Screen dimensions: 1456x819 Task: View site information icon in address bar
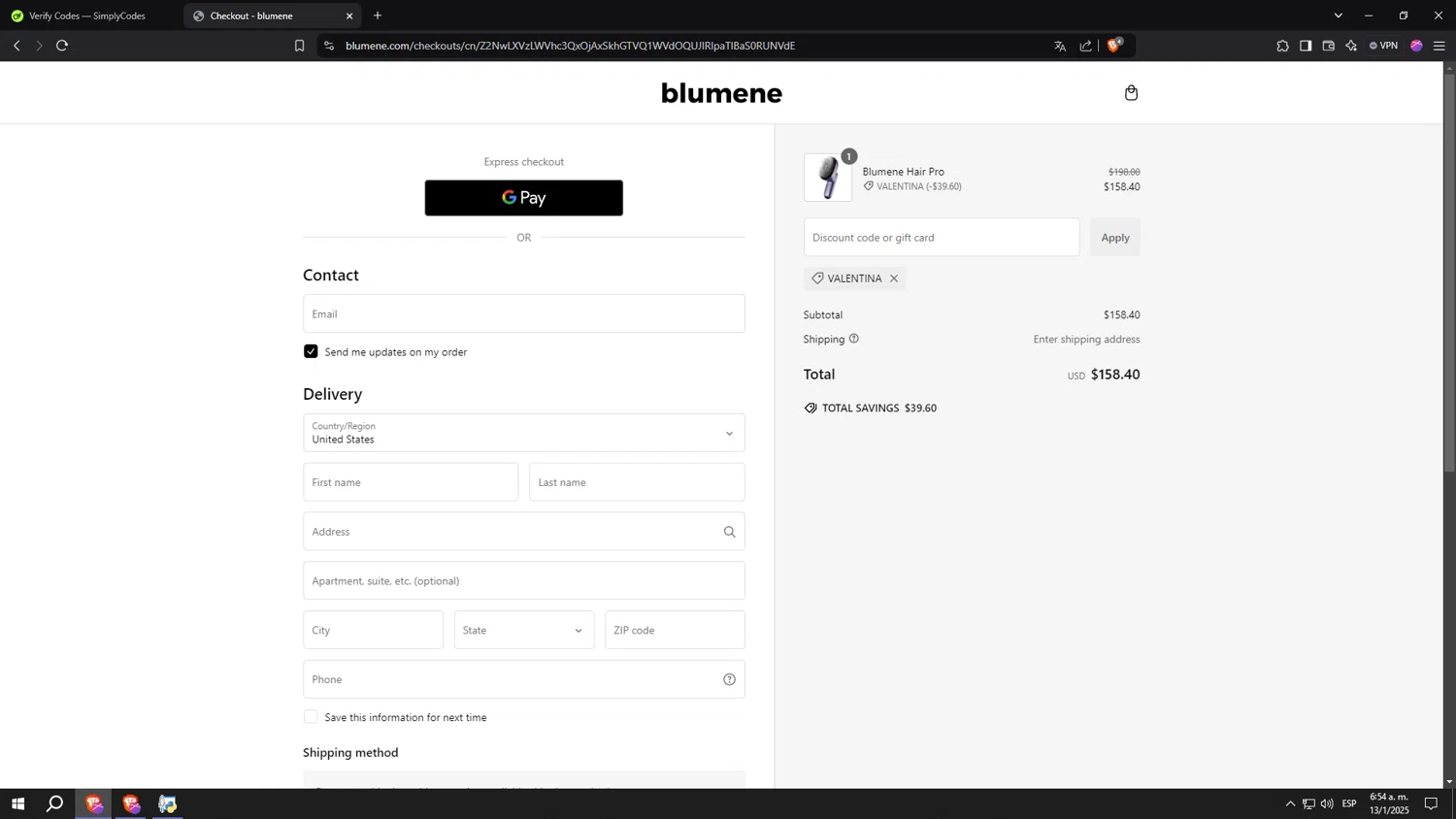pos(329,46)
